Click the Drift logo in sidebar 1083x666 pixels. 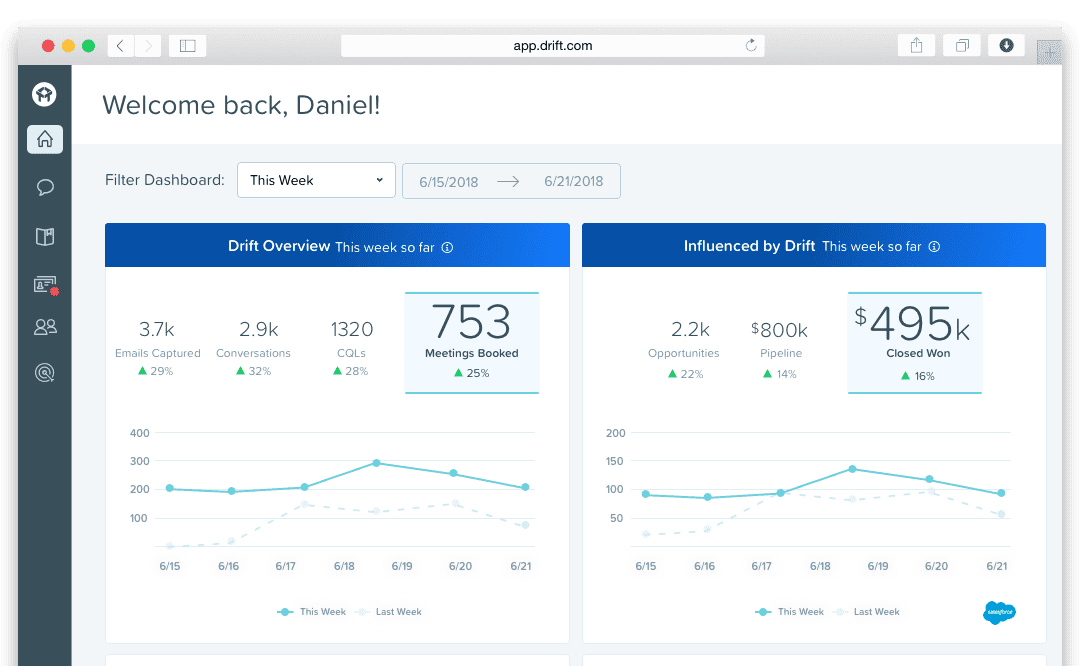[45, 94]
